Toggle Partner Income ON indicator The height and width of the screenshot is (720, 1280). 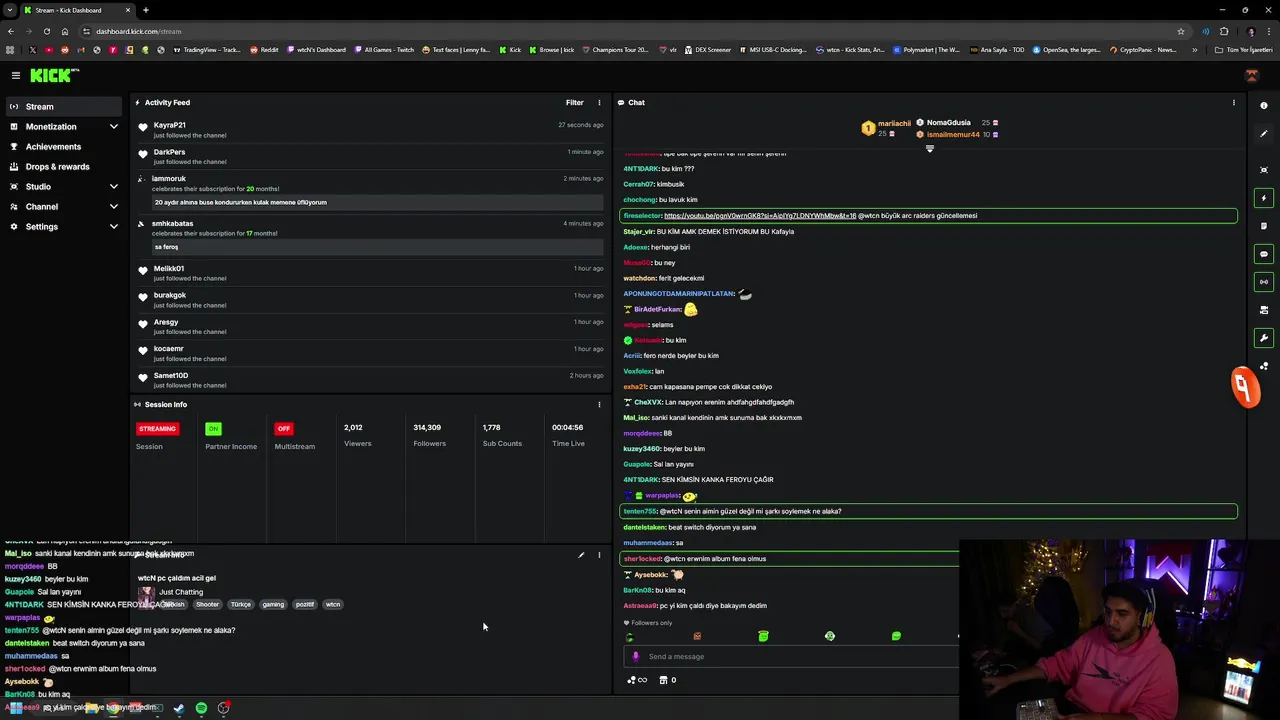coord(213,429)
